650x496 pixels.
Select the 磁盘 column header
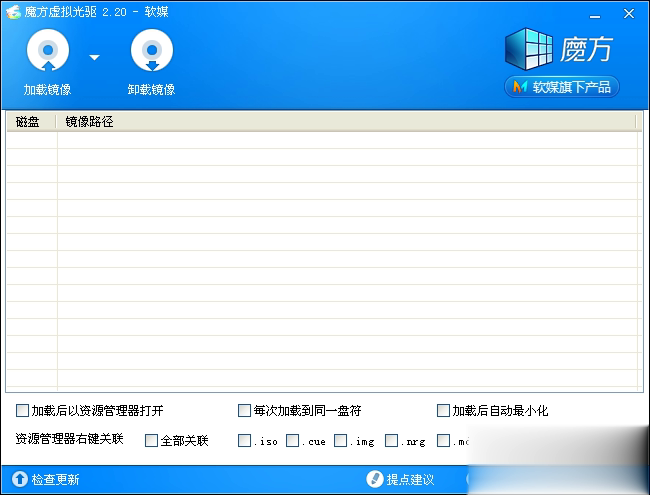(31, 122)
